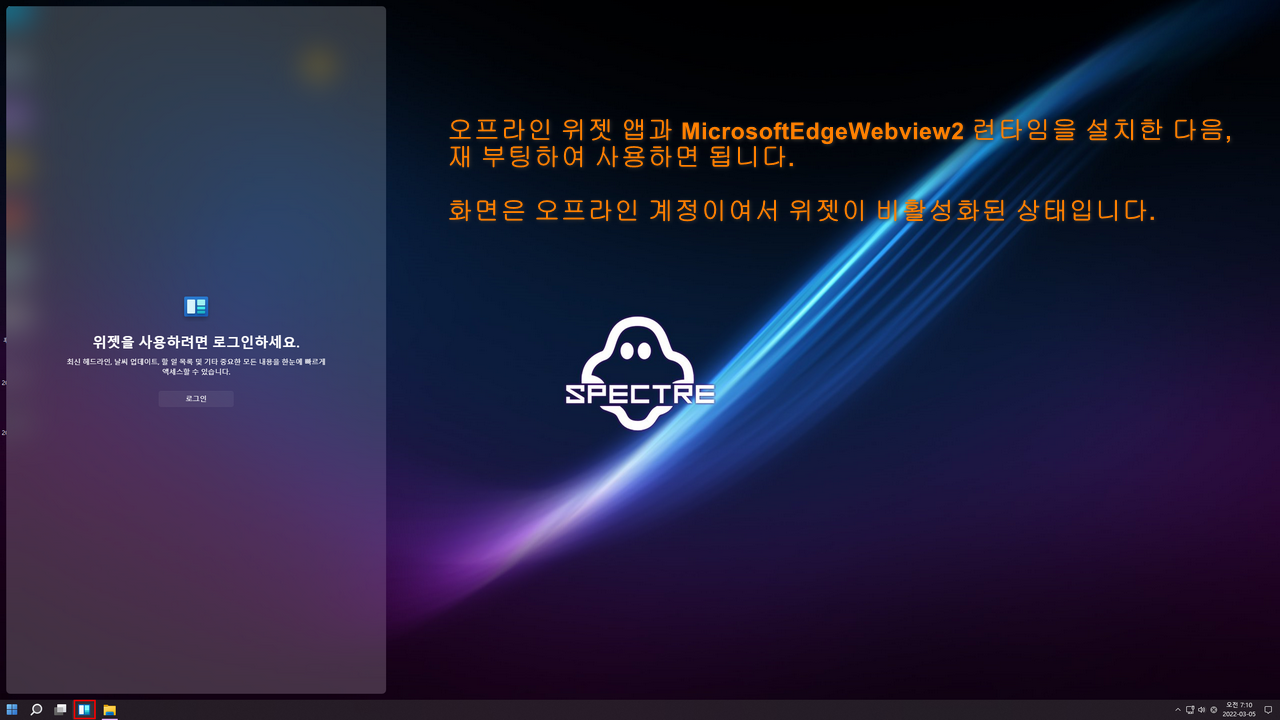The width and height of the screenshot is (1280, 720).
Task: Open the taskbar search magnifier
Action: (36, 710)
